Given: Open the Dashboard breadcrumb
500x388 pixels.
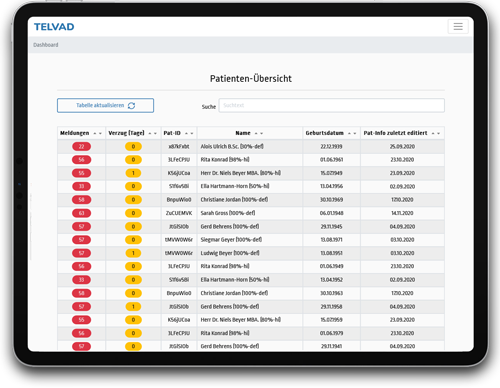Looking at the screenshot, I should (46, 45).
